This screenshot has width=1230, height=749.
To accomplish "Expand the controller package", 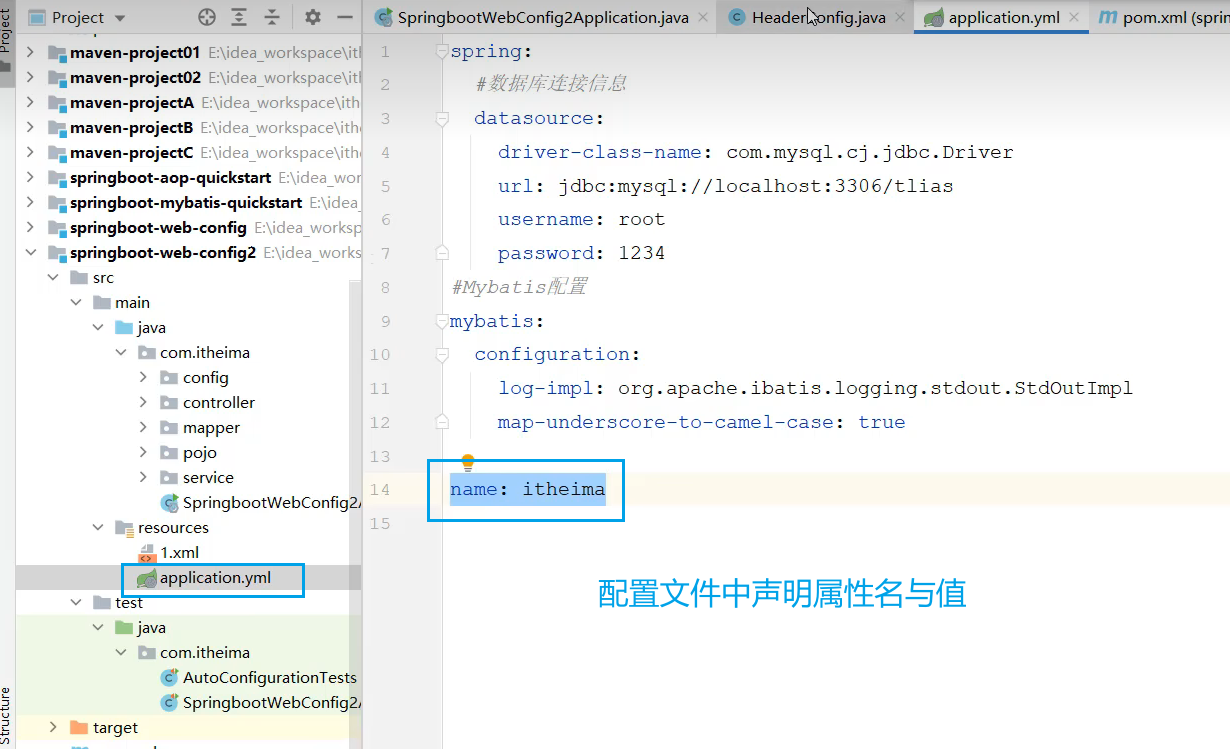I will click(144, 403).
